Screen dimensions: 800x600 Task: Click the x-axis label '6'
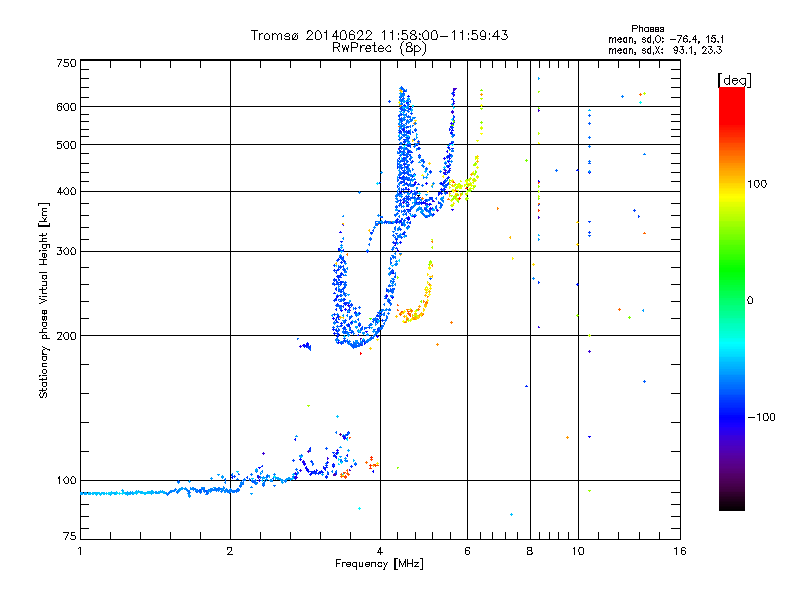point(467,551)
